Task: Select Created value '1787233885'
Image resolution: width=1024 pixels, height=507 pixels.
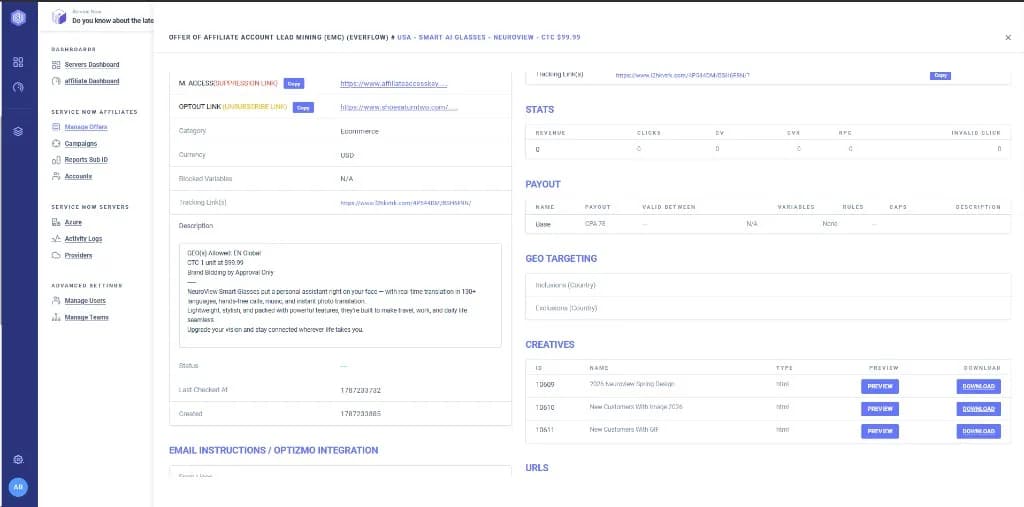Action: 360,414
